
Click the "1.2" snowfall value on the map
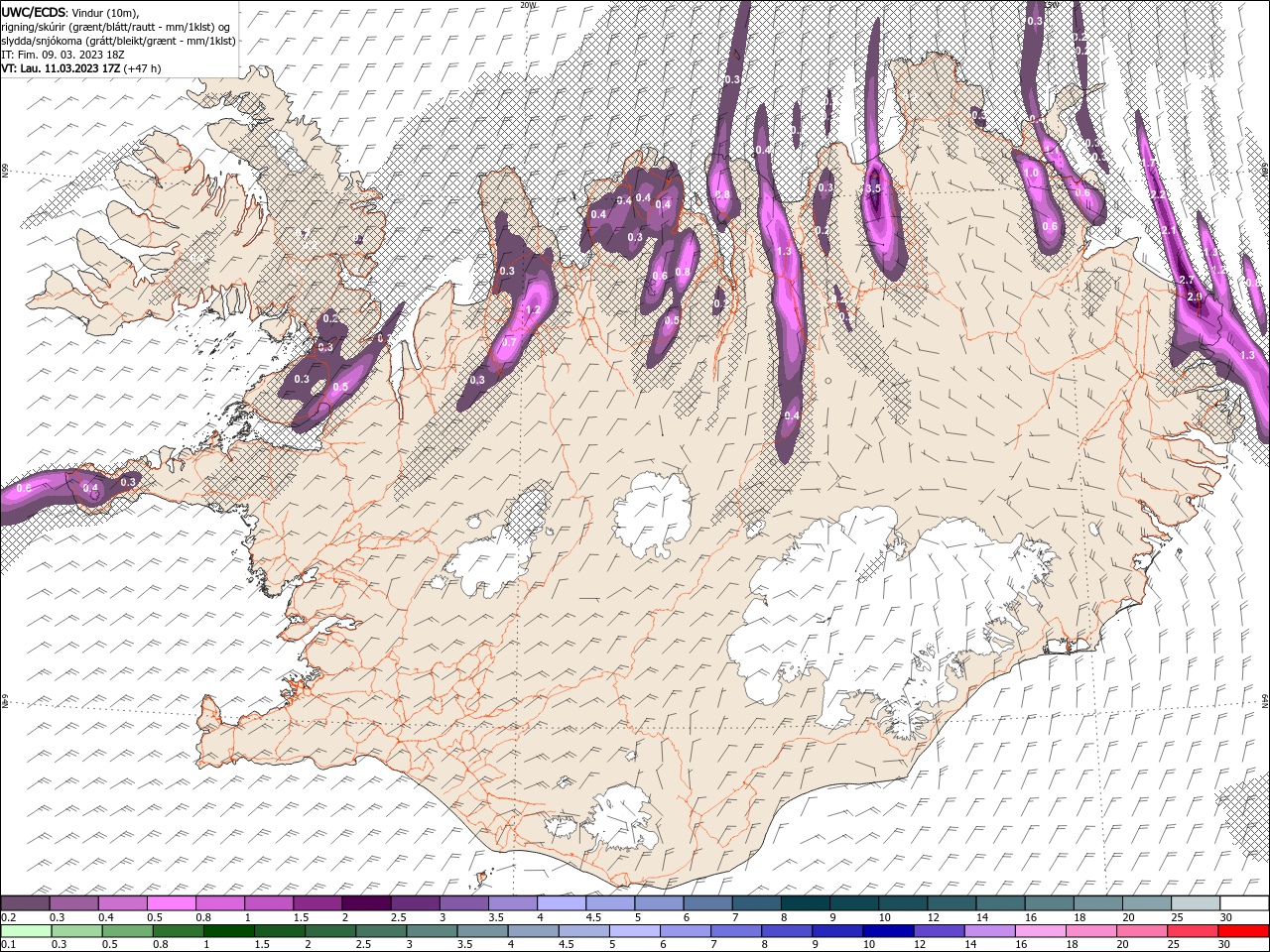[532, 310]
